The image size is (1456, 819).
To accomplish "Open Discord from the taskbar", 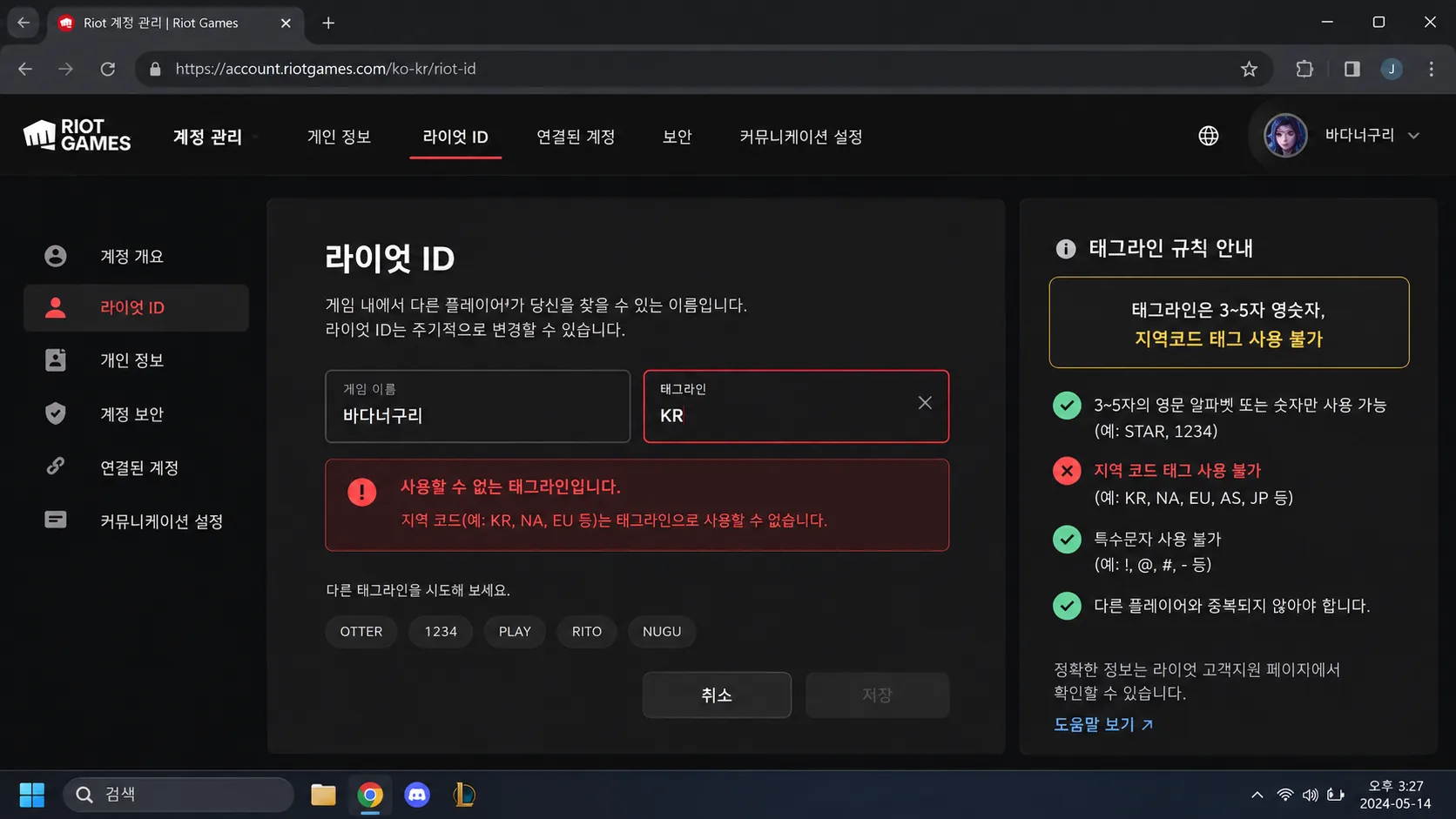I will point(417,795).
